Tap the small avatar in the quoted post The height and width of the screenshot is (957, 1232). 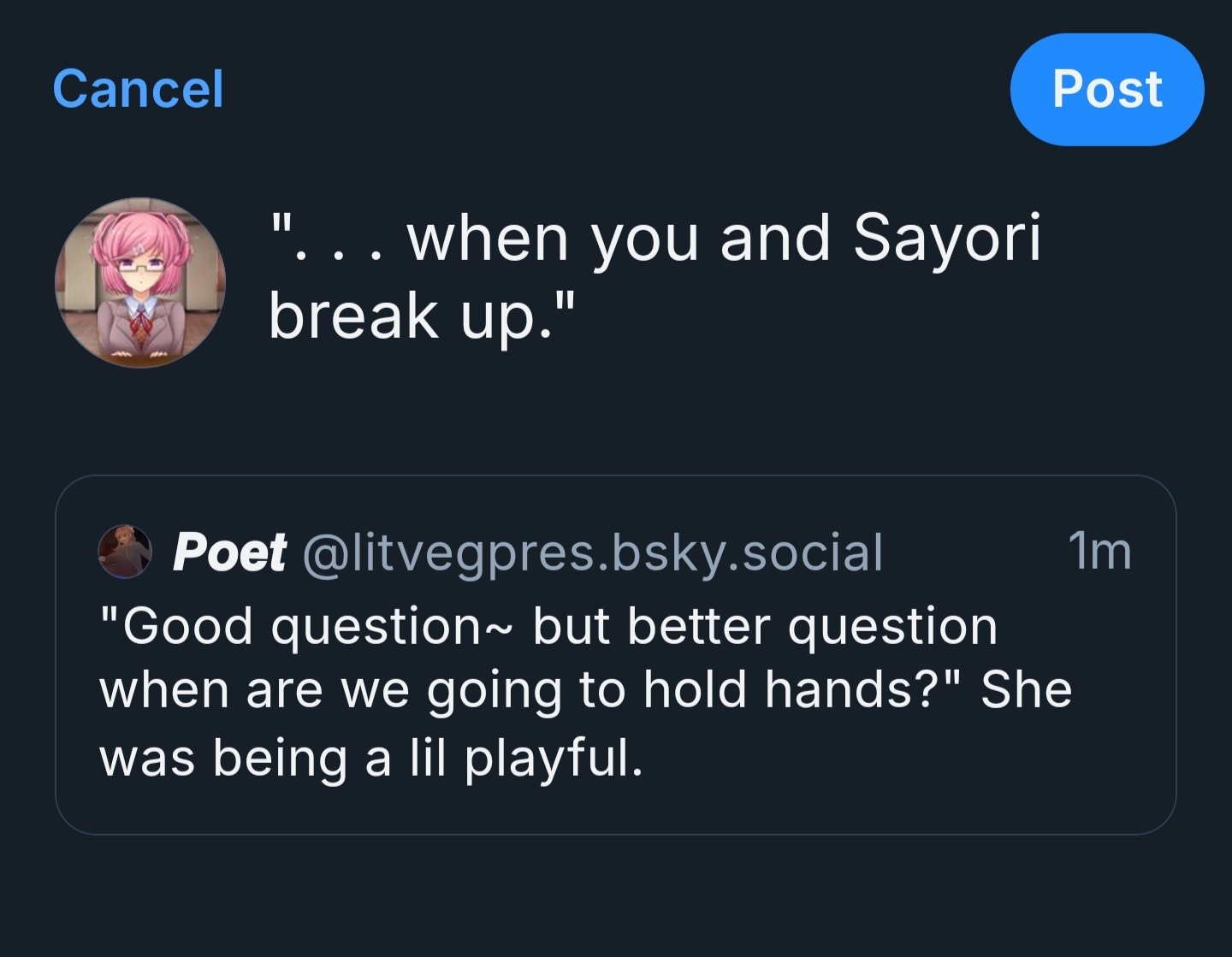coord(125,552)
